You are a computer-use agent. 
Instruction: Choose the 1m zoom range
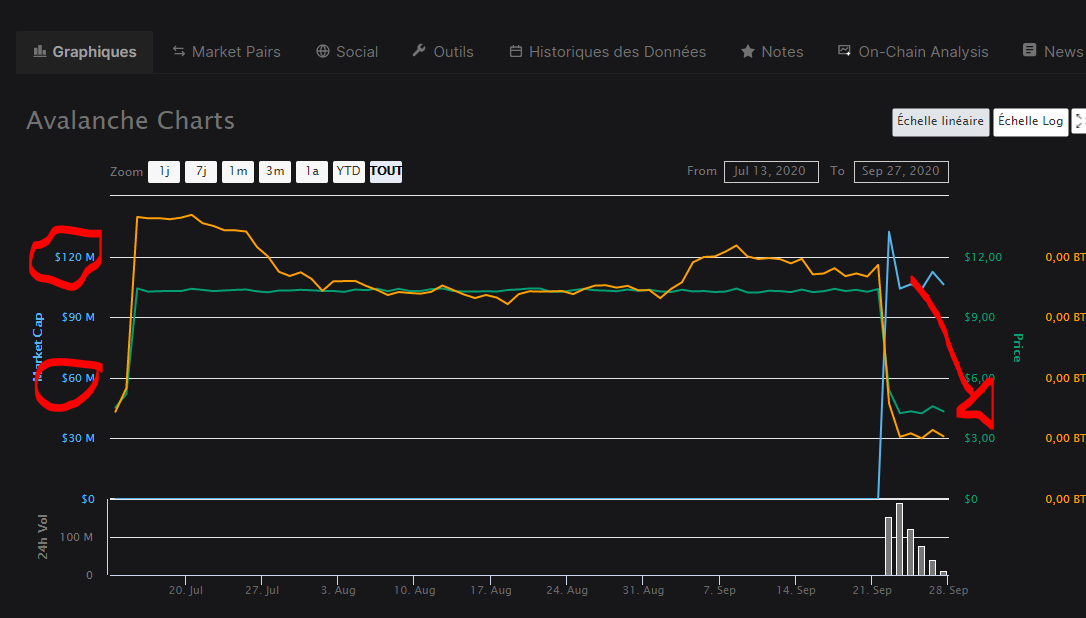(238, 171)
